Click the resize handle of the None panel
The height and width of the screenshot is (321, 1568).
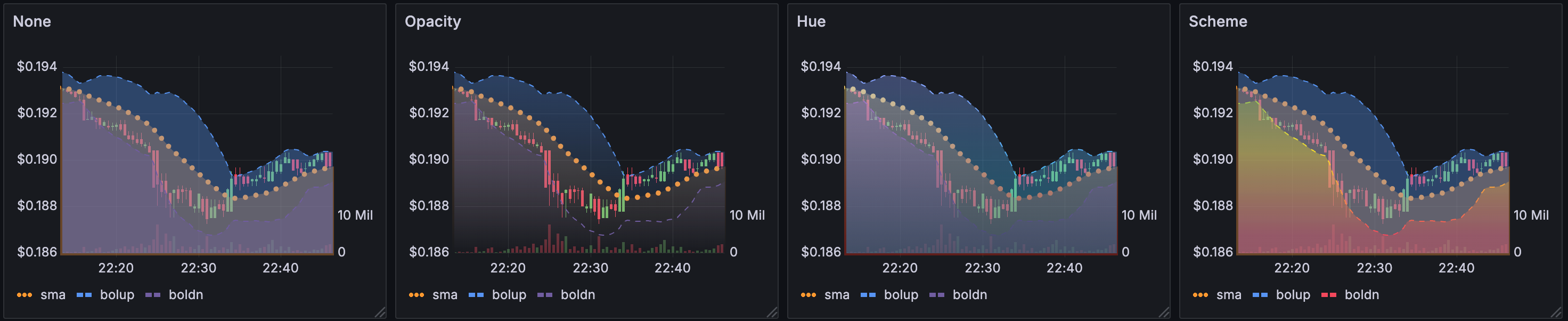[x=380, y=312]
